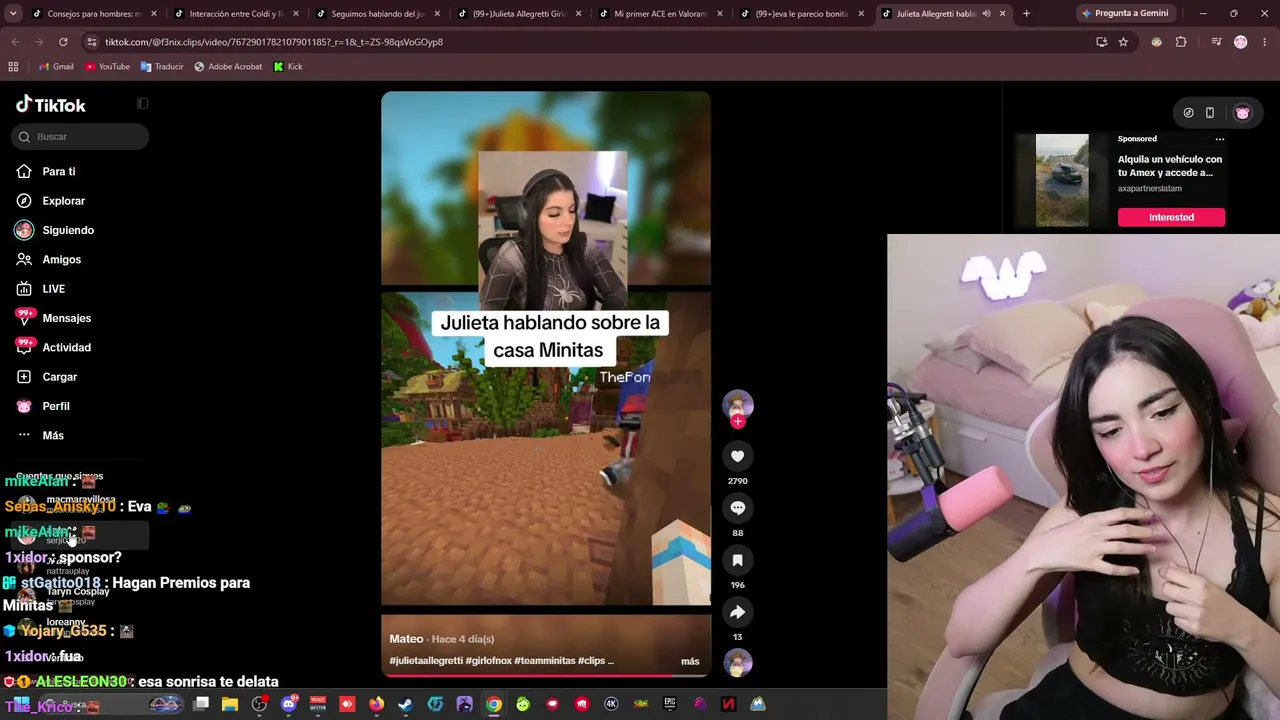Open the get-app phone icon

coord(1210,113)
